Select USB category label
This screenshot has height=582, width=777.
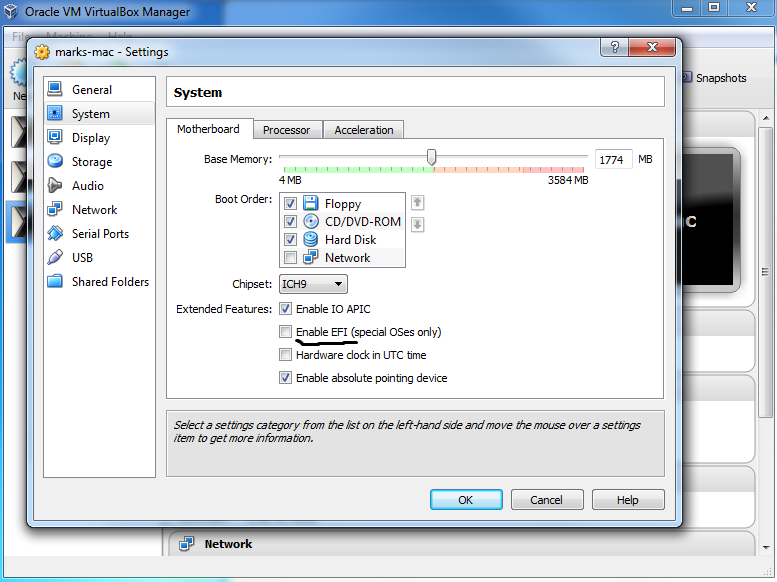pos(82,258)
